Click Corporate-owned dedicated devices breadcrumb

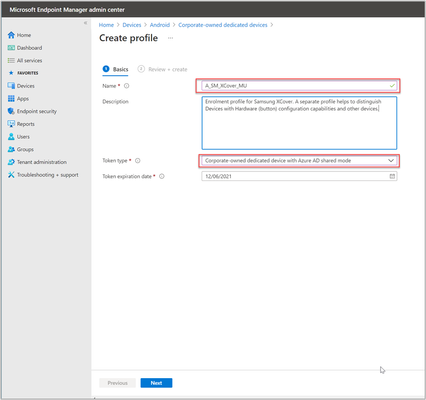[223, 25]
